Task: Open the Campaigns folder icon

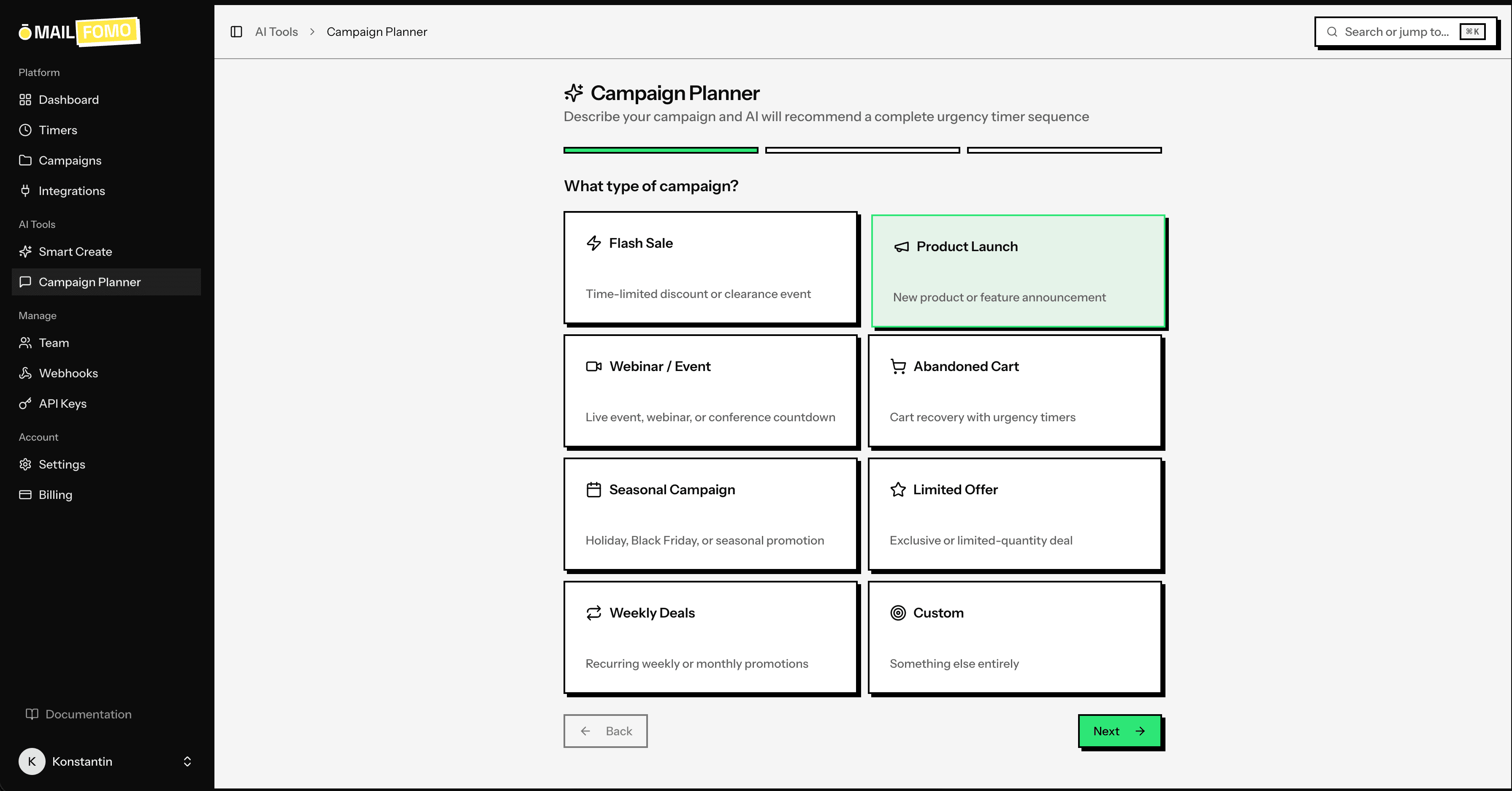Action: [26, 160]
